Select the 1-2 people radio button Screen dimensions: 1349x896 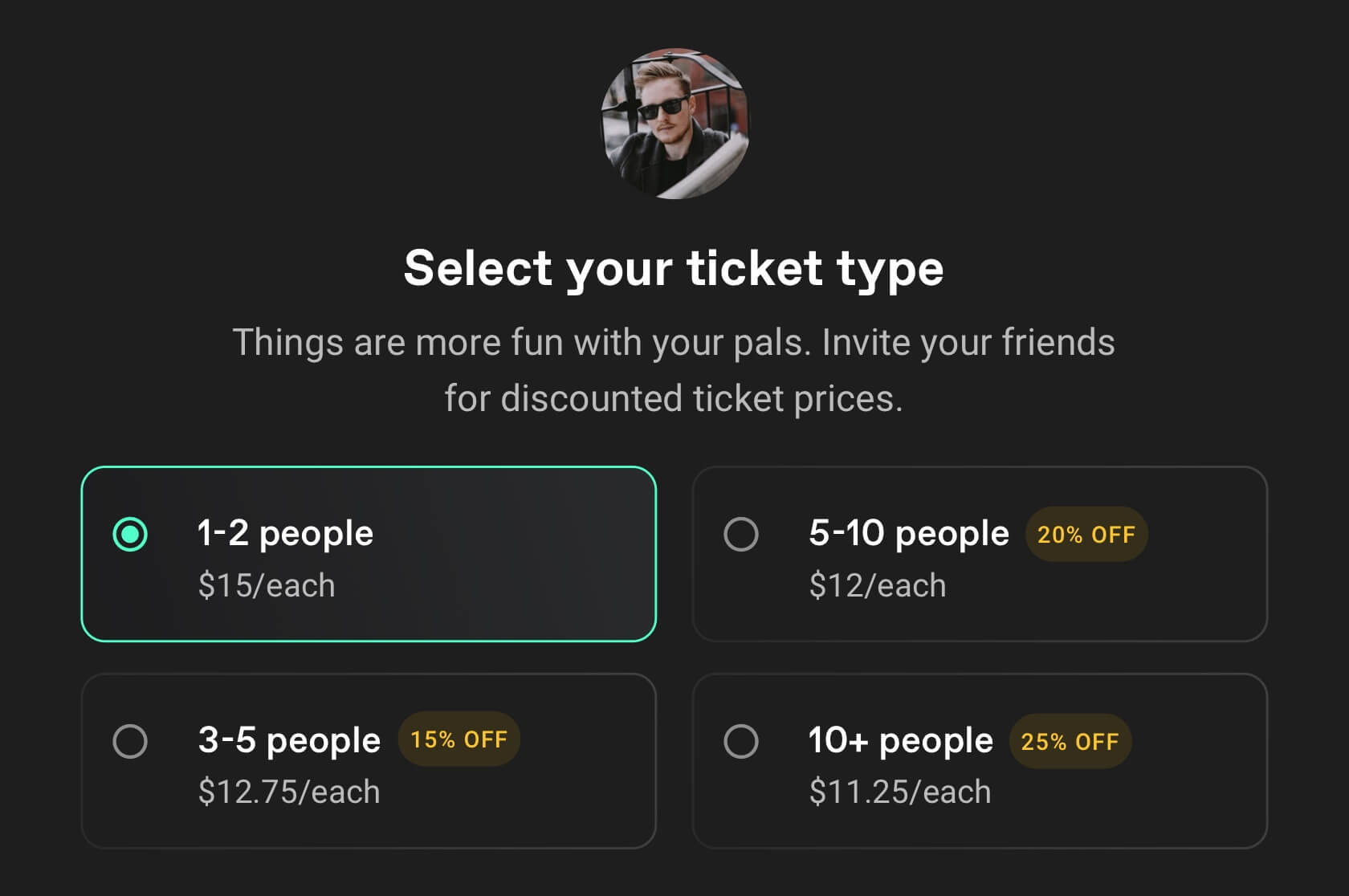pos(130,534)
